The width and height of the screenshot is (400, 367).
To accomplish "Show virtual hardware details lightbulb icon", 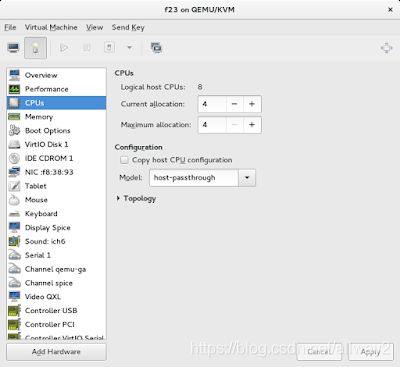I will pos(35,48).
